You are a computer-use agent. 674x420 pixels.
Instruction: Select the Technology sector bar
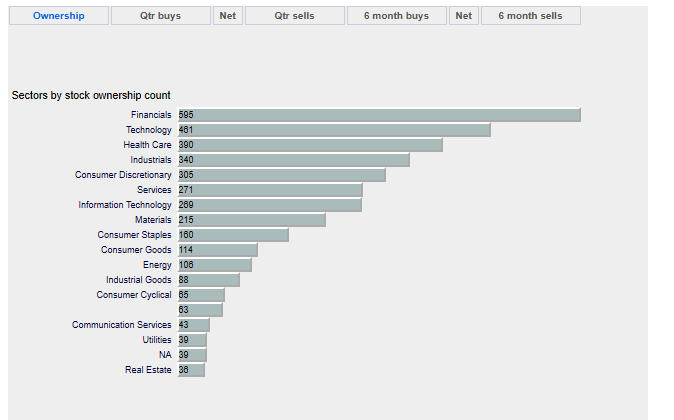334,130
